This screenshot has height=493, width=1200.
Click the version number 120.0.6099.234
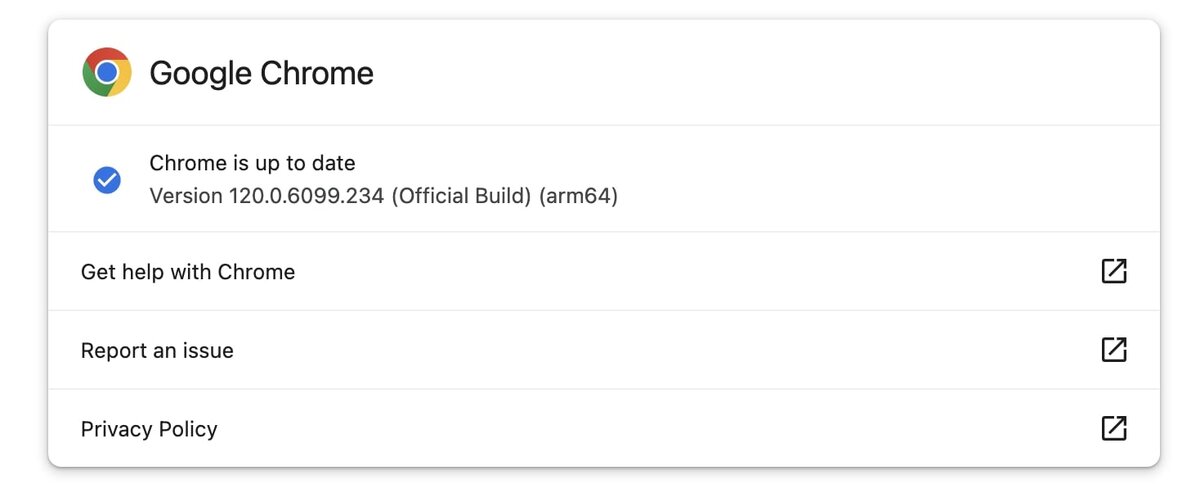coord(306,196)
